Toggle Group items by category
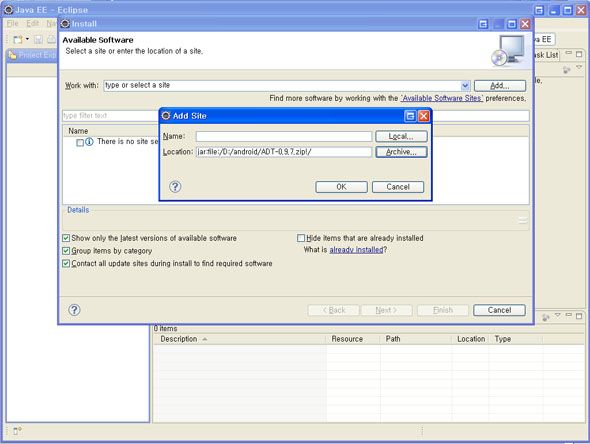Image resolution: width=590 pixels, height=444 pixels. [x=66, y=251]
